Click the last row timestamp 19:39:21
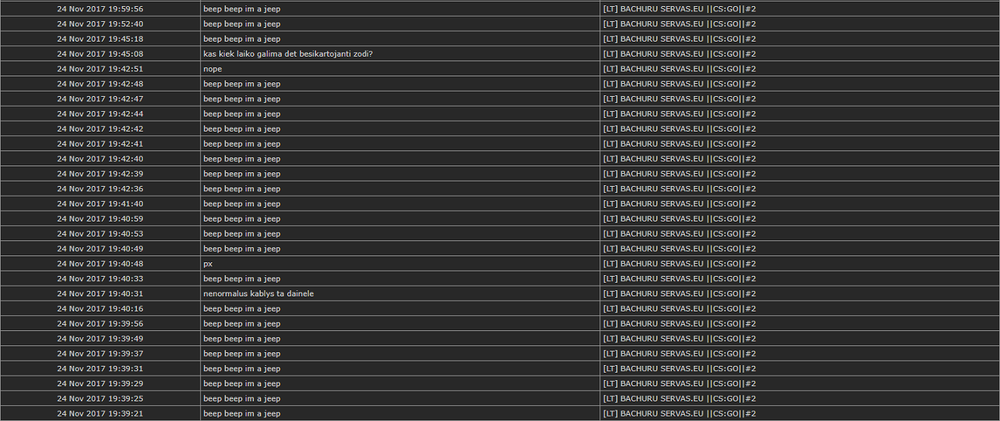Image resolution: width=1000 pixels, height=421 pixels. click(x=100, y=414)
